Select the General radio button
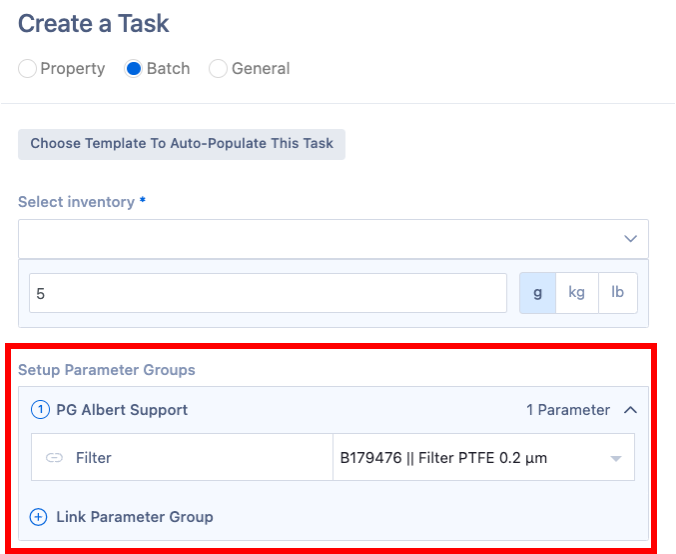 (x=218, y=69)
